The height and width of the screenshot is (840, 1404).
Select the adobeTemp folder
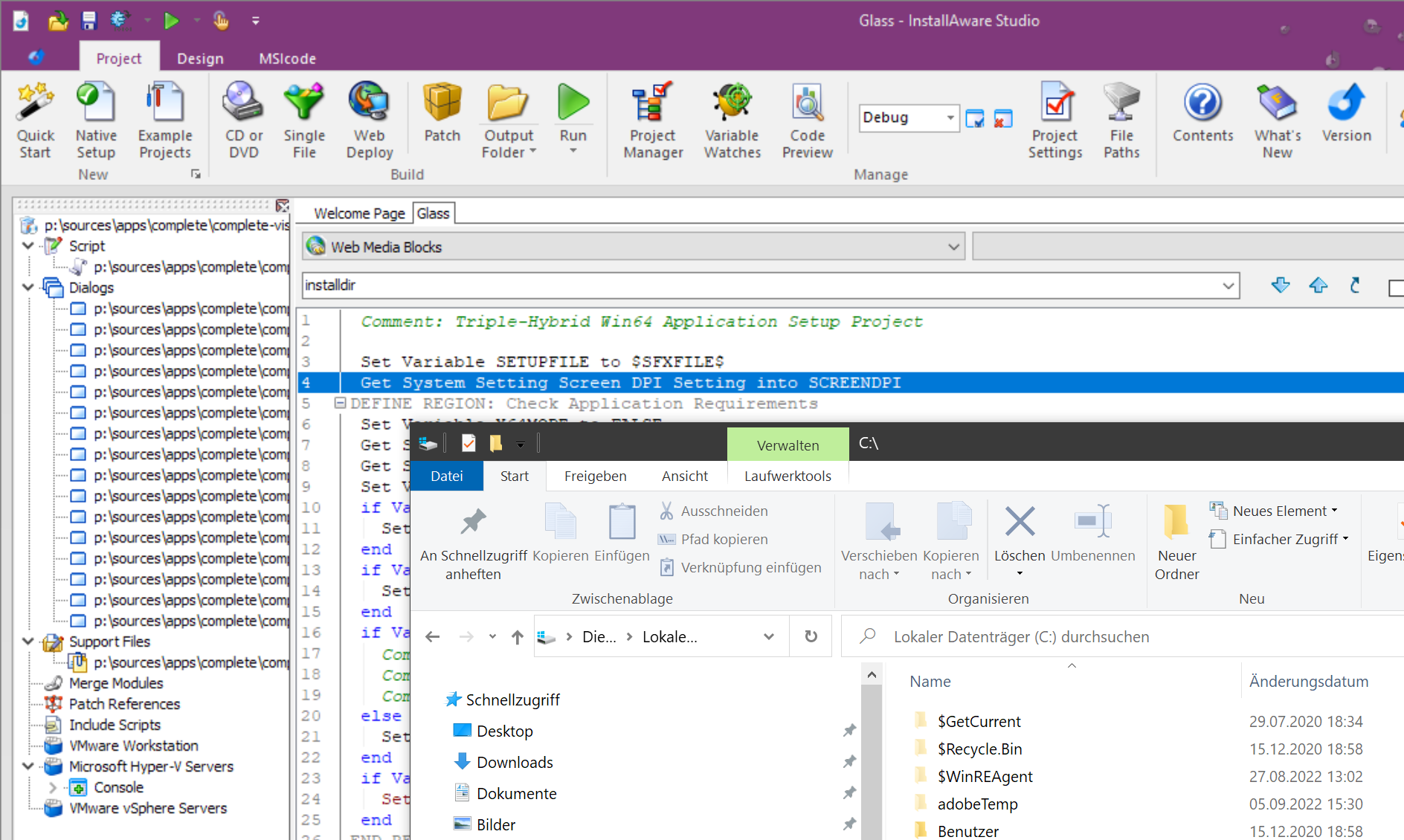[x=977, y=804]
